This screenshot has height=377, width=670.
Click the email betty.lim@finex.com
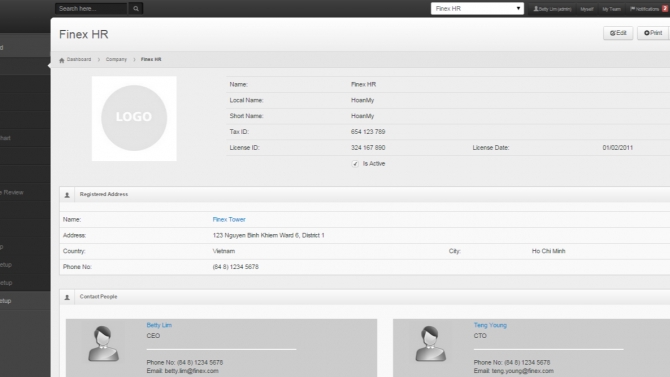pyautogui.click(x=191, y=371)
